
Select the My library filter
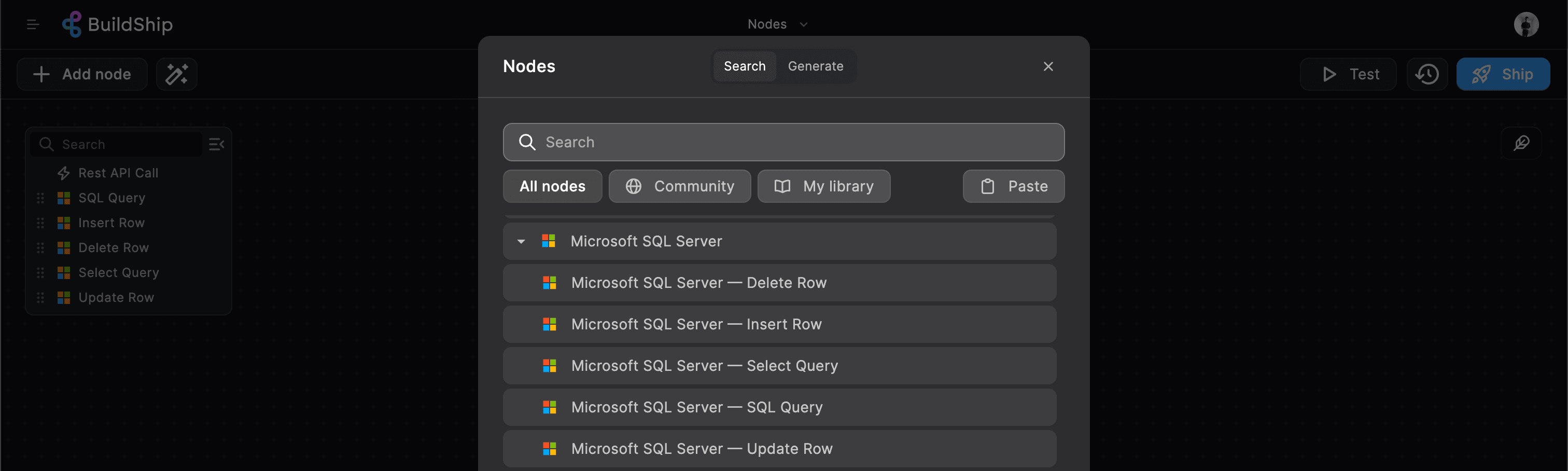tap(823, 186)
